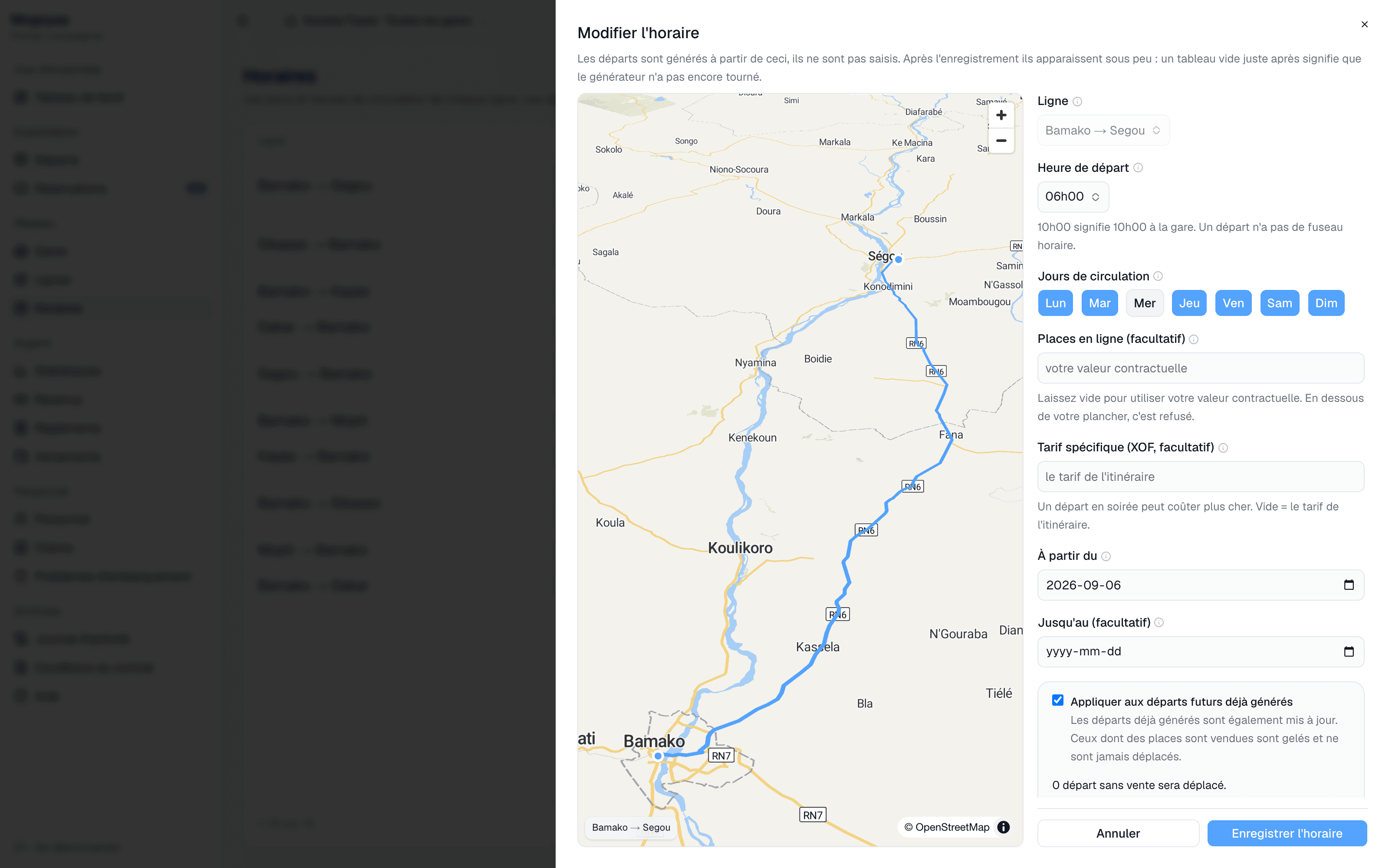1389x868 pixels.
Task: Open OpenStreetMap attribution info icon
Action: coord(1003,827)
